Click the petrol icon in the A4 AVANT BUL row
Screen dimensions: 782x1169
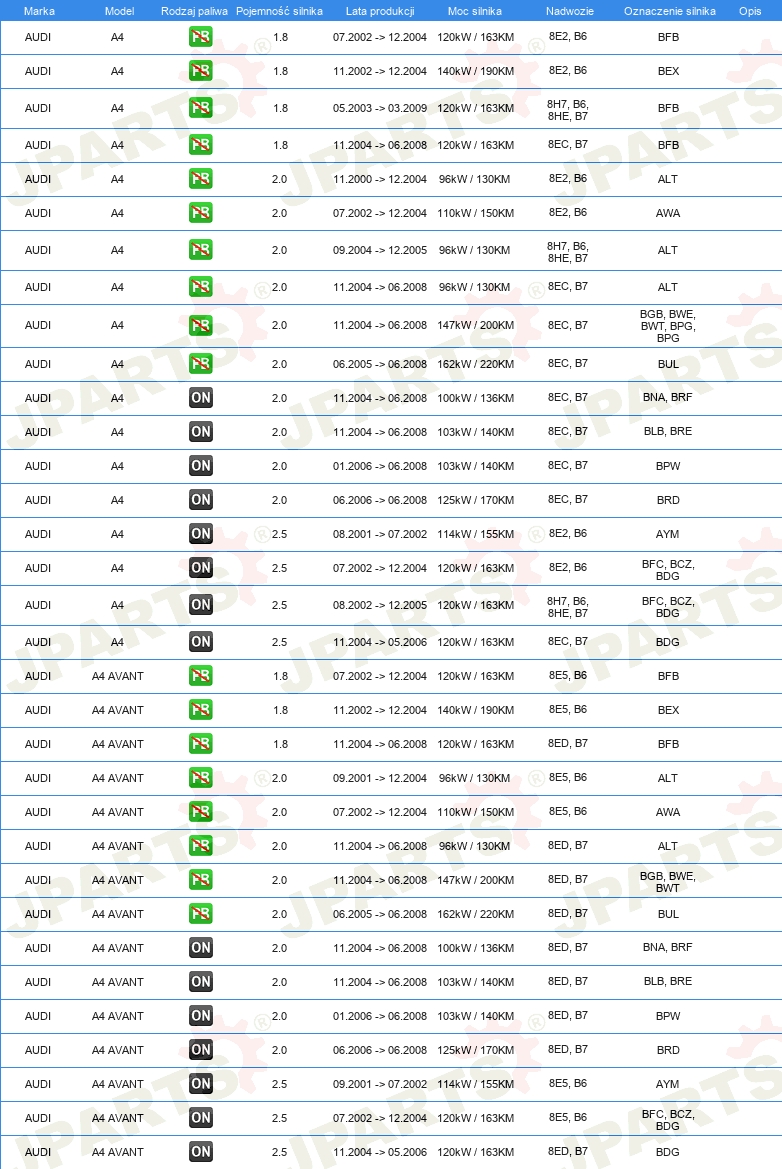pyautogui.click(x=201, y=914)
